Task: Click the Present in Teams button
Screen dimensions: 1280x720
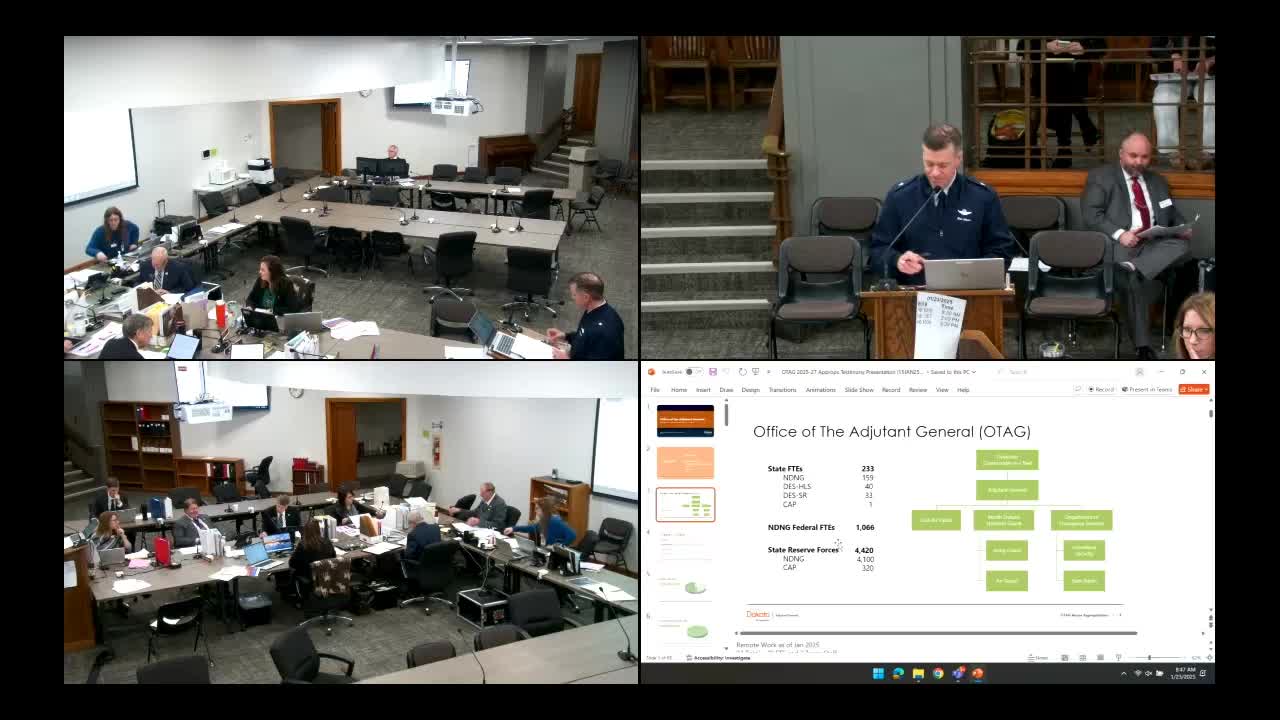Action: point(1147,389)
